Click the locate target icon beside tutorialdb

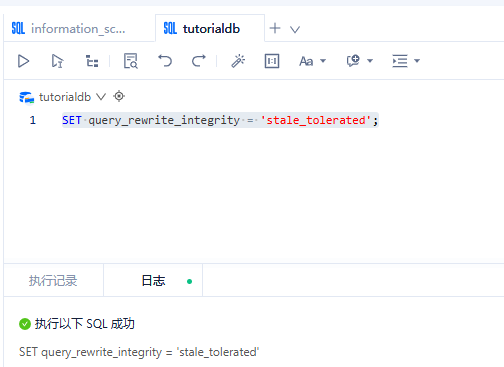(119, 96)
